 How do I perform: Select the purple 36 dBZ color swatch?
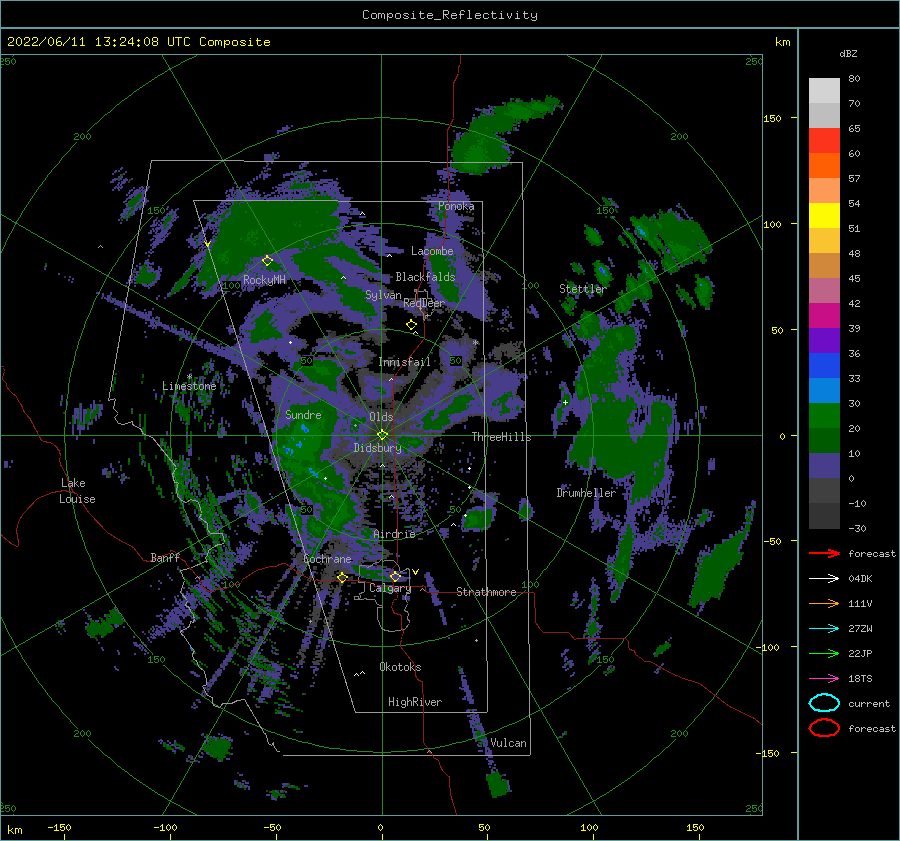click(824, 340)
